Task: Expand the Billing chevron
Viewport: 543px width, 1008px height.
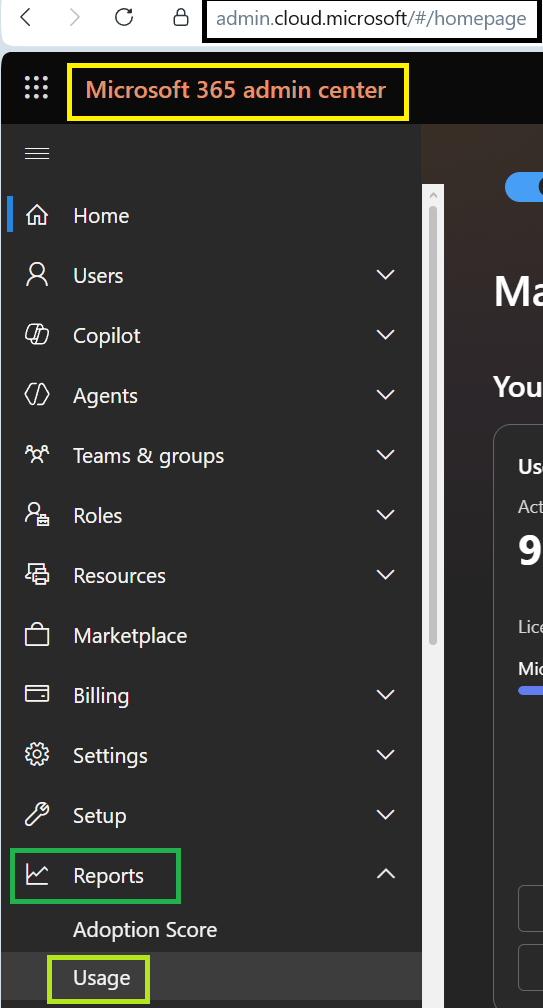Action: (x=386, y=695)
